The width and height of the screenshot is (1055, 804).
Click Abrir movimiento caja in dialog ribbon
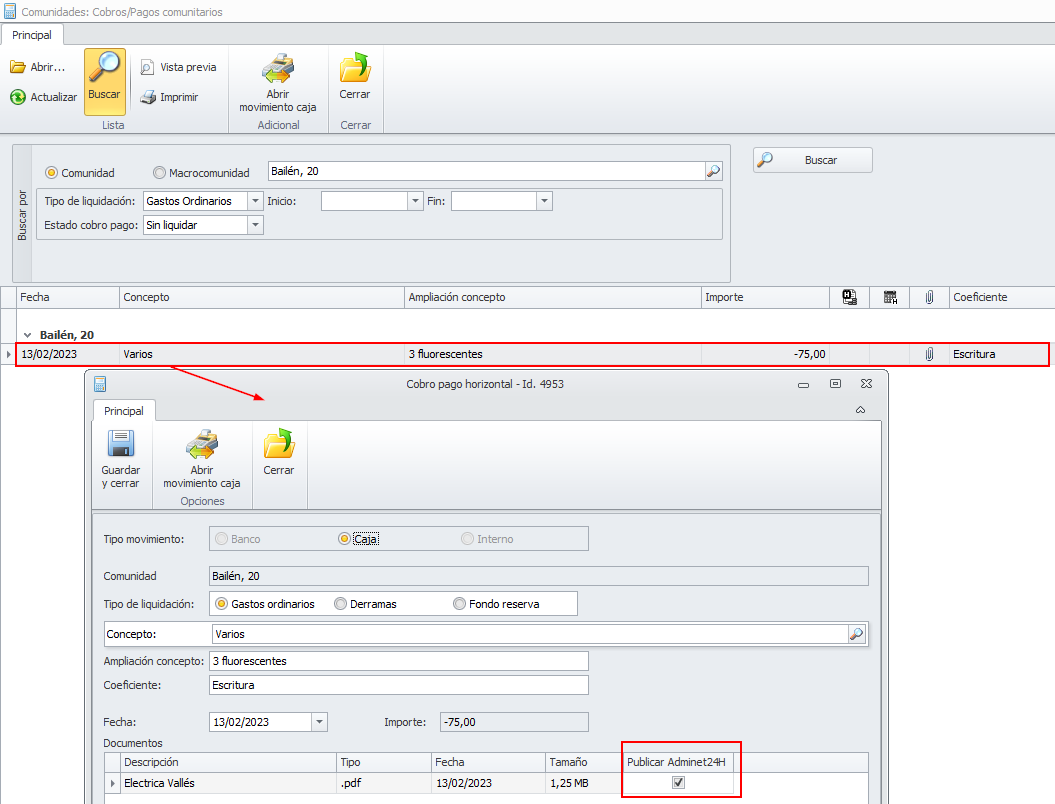click(x=202, y=458)
